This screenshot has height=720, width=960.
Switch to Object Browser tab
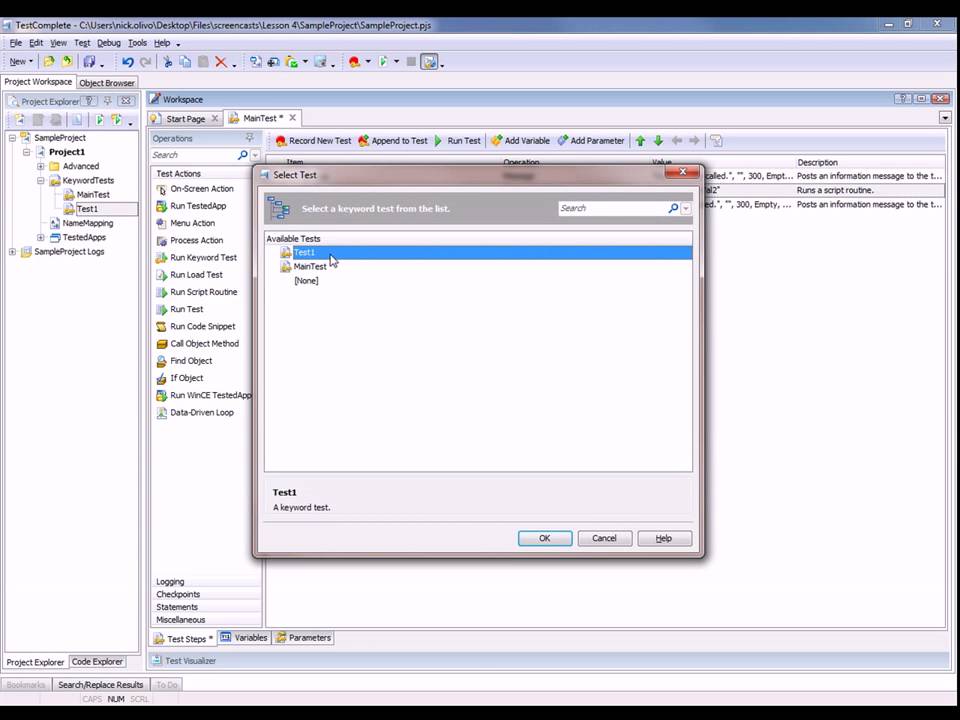(107, 83)
